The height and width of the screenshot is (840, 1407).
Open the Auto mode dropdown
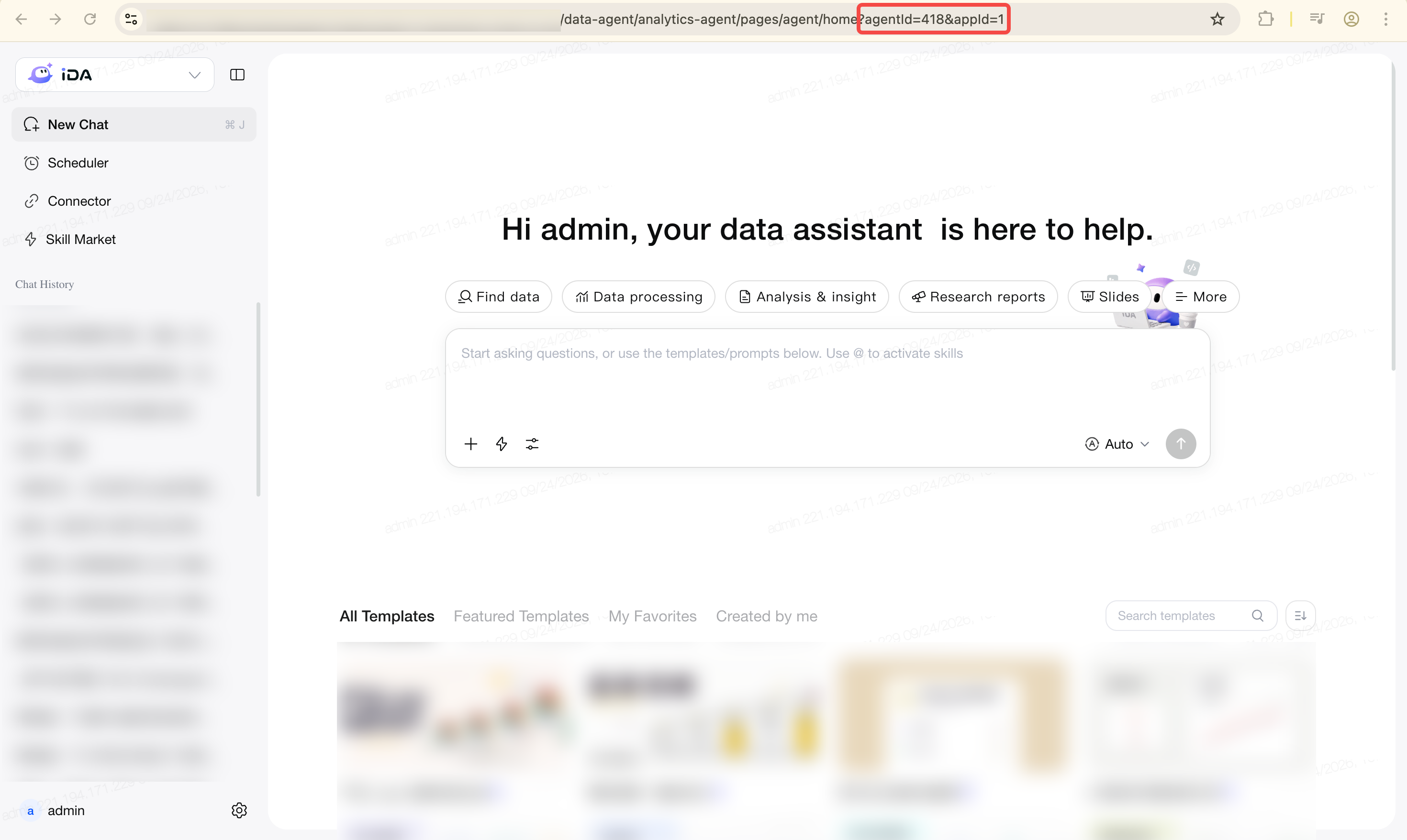pos(1117,444)
